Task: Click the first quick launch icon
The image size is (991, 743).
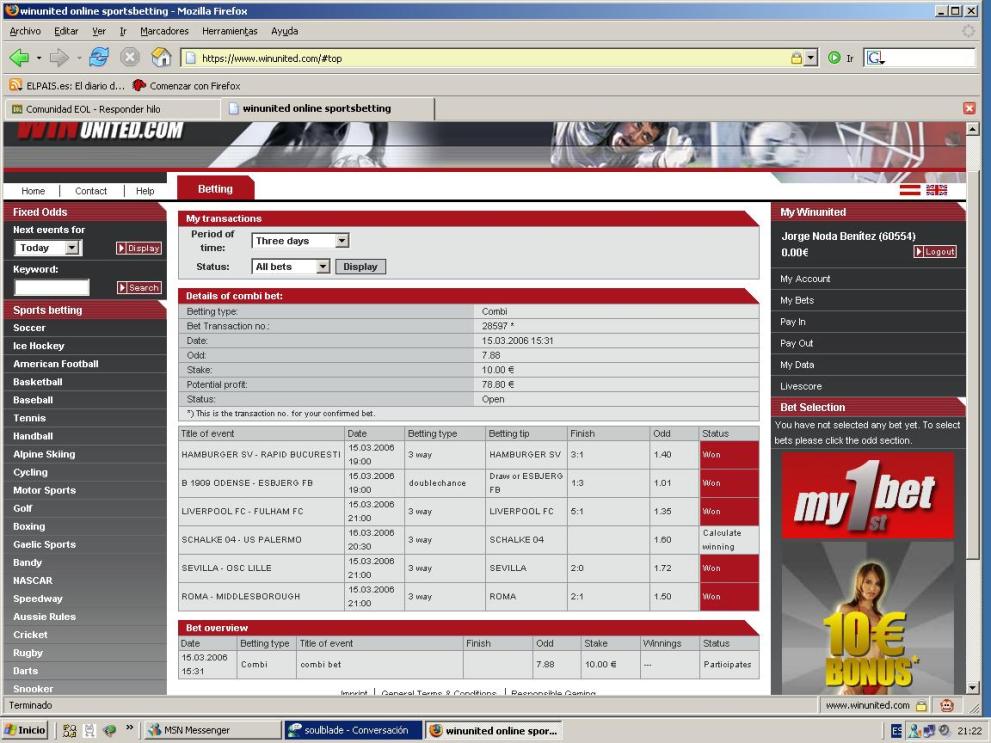Action: (x=70, y=730)
